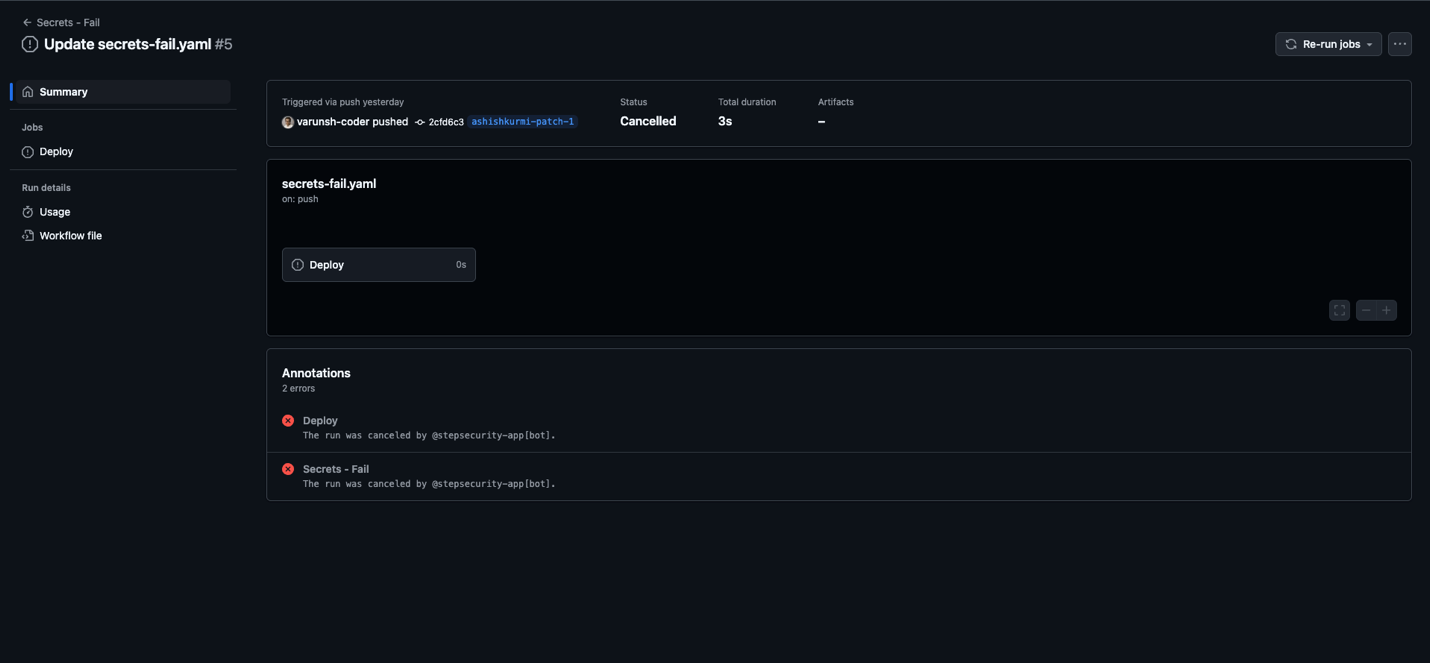
Task: Open the varunsh-coder user profile link
Action: tap(333, 122)
